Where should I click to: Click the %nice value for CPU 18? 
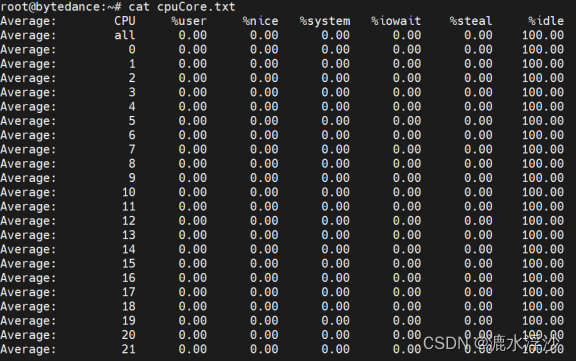(x=264, y=307)
